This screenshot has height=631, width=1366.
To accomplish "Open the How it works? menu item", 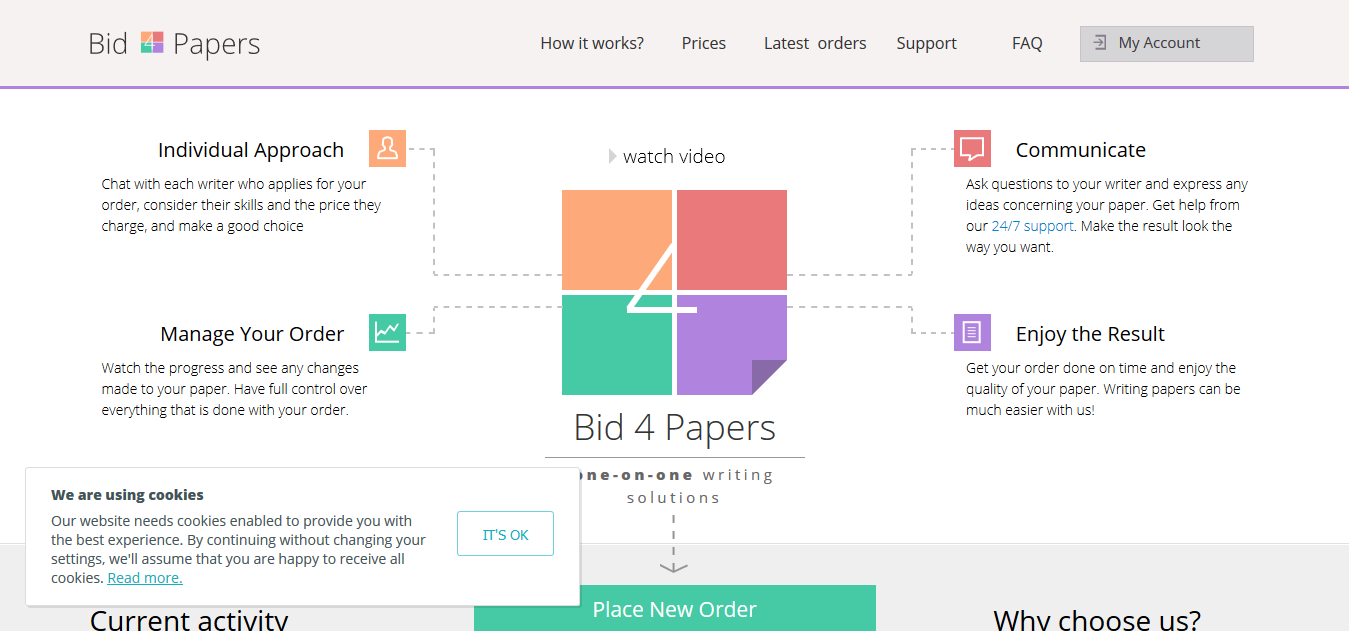I will pos(592,43).
